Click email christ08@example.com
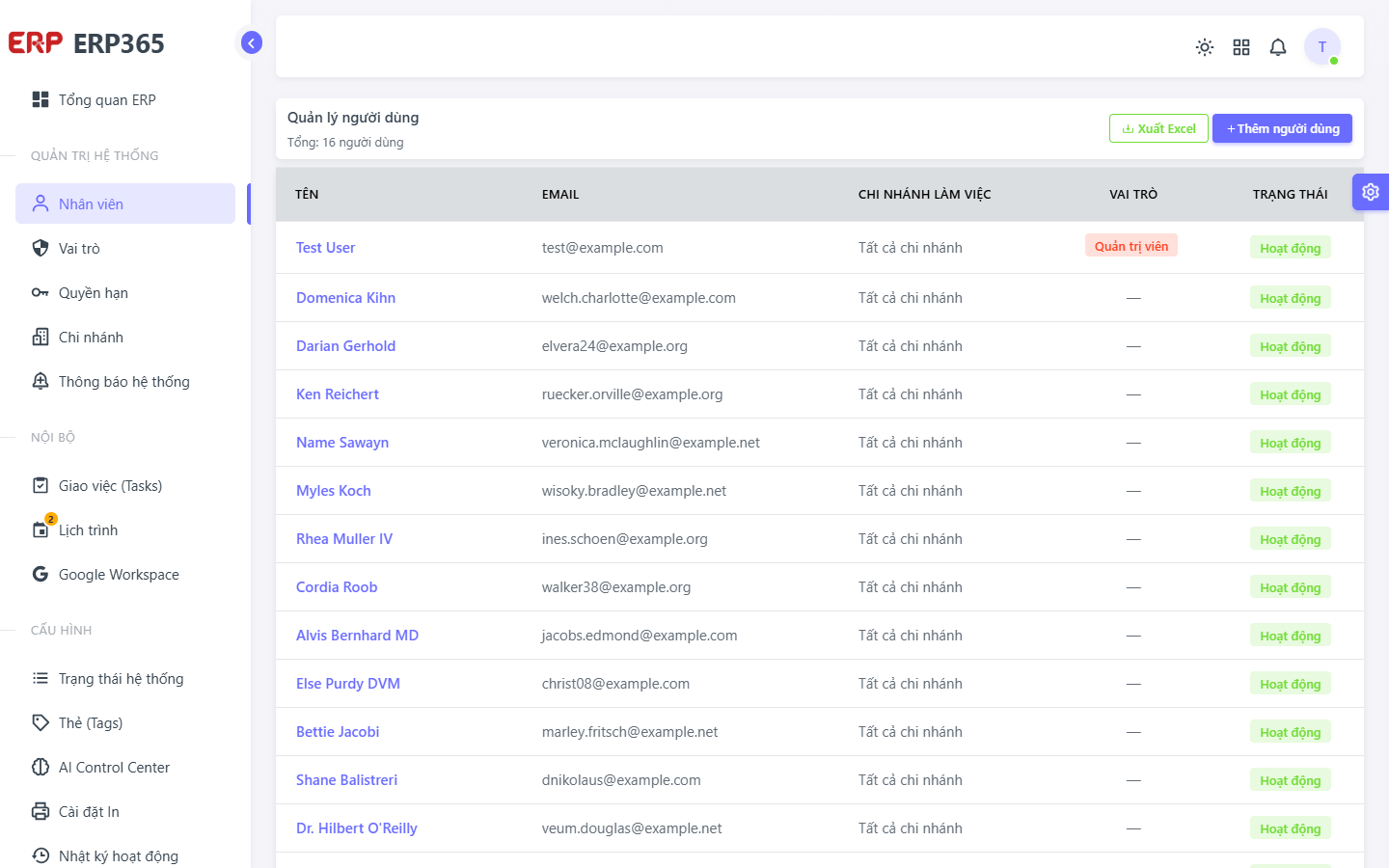This screenshot has height=868, width=1389. (x=615, y=684)
